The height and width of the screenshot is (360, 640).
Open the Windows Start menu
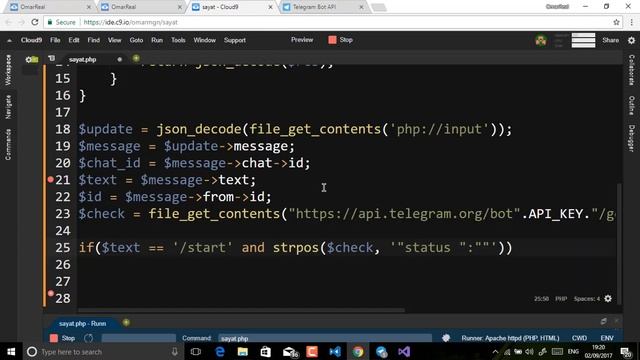click(11, 351)
